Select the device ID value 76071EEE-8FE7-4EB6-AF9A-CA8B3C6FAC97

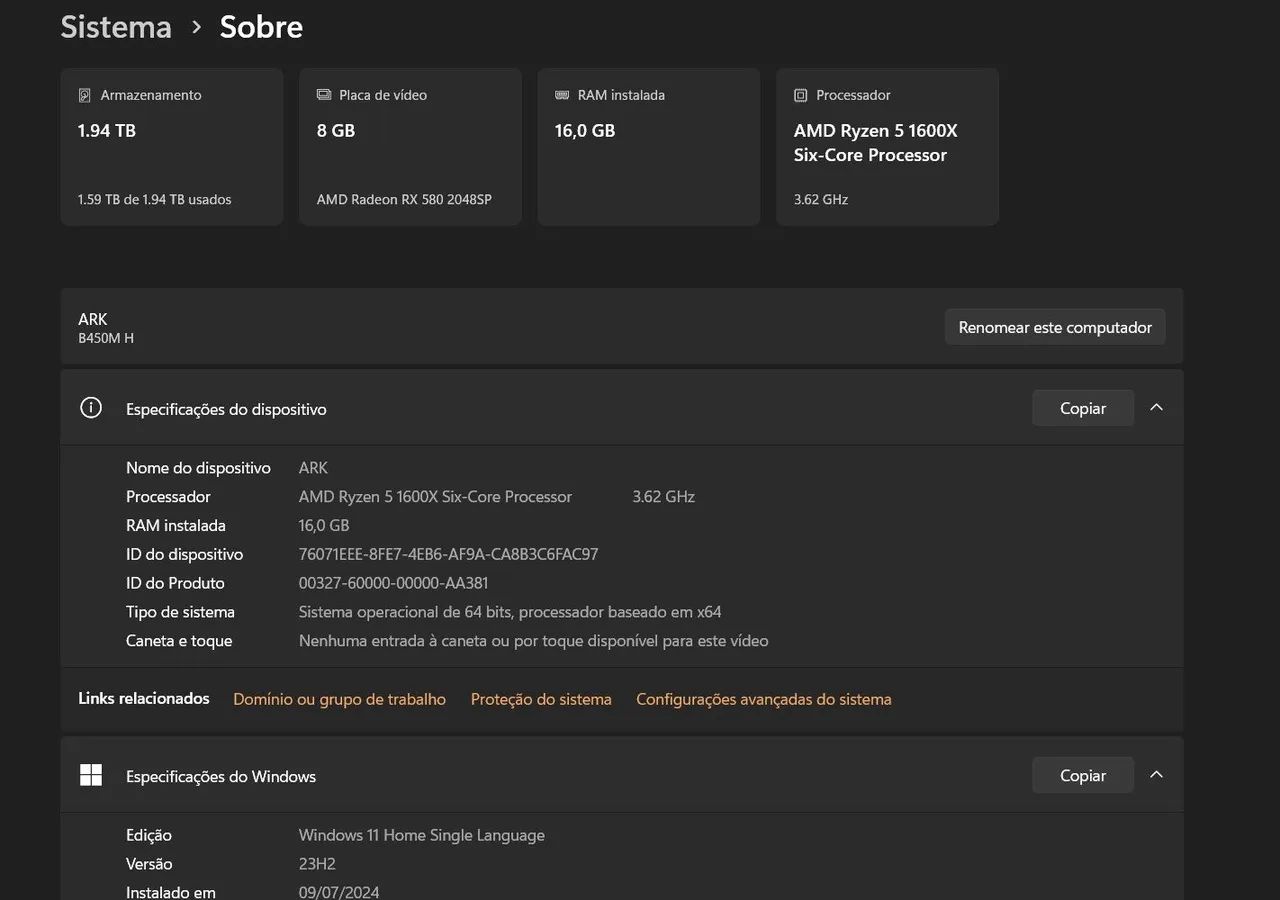click(x=449, y=554)
